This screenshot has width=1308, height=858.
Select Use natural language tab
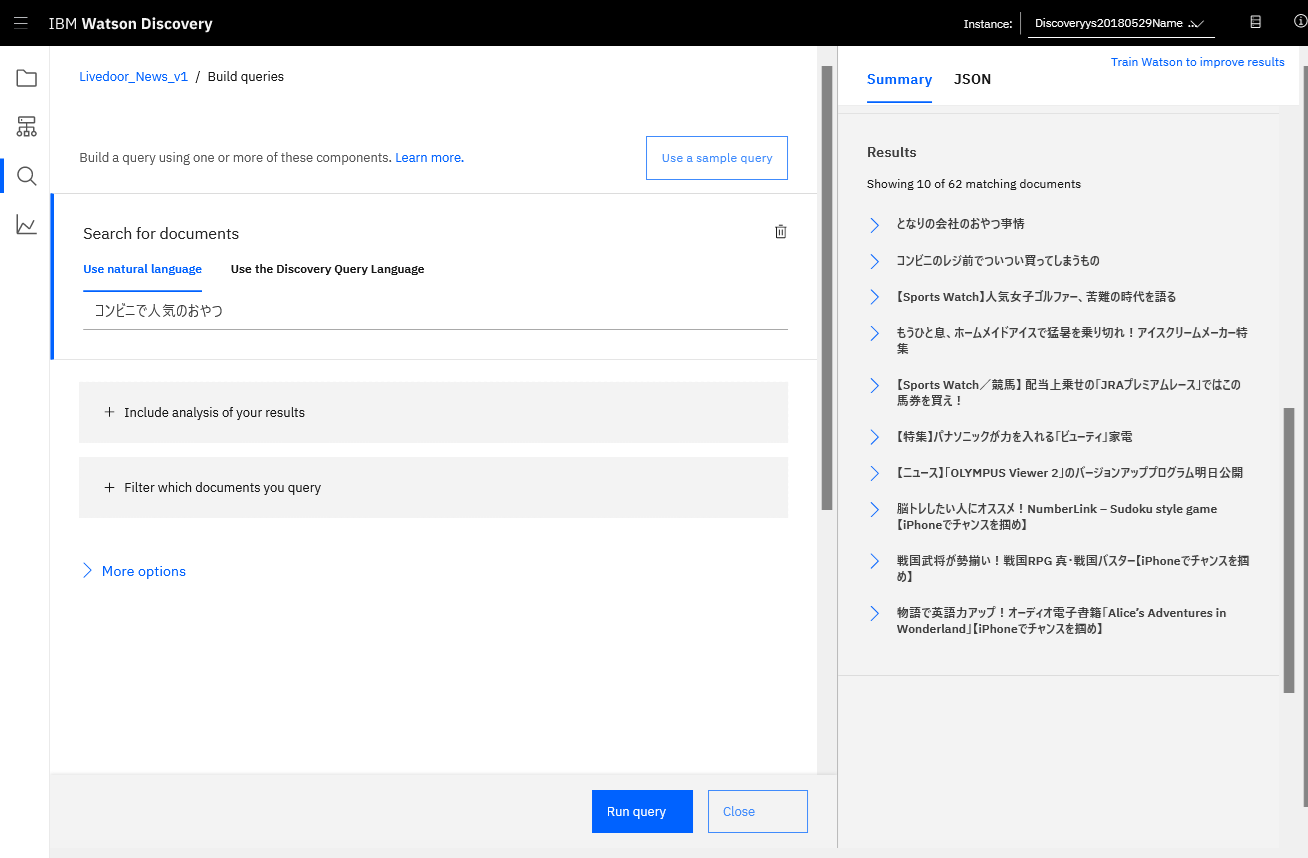[142, 269]
